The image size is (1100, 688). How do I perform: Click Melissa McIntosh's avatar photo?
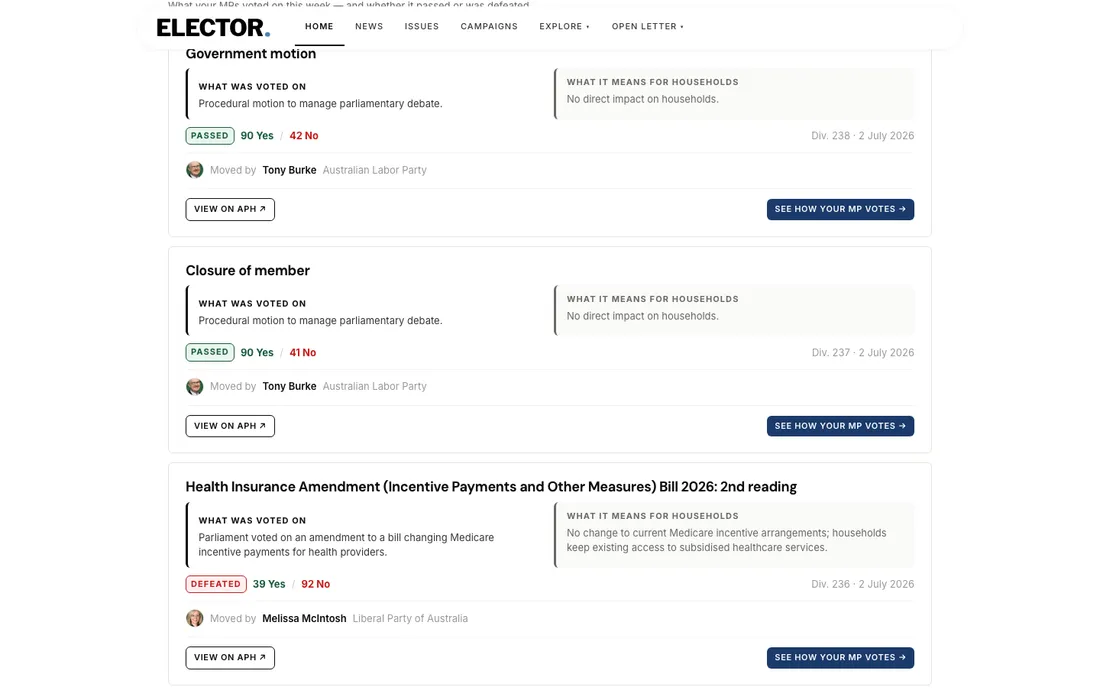click(x=194, y=618)
